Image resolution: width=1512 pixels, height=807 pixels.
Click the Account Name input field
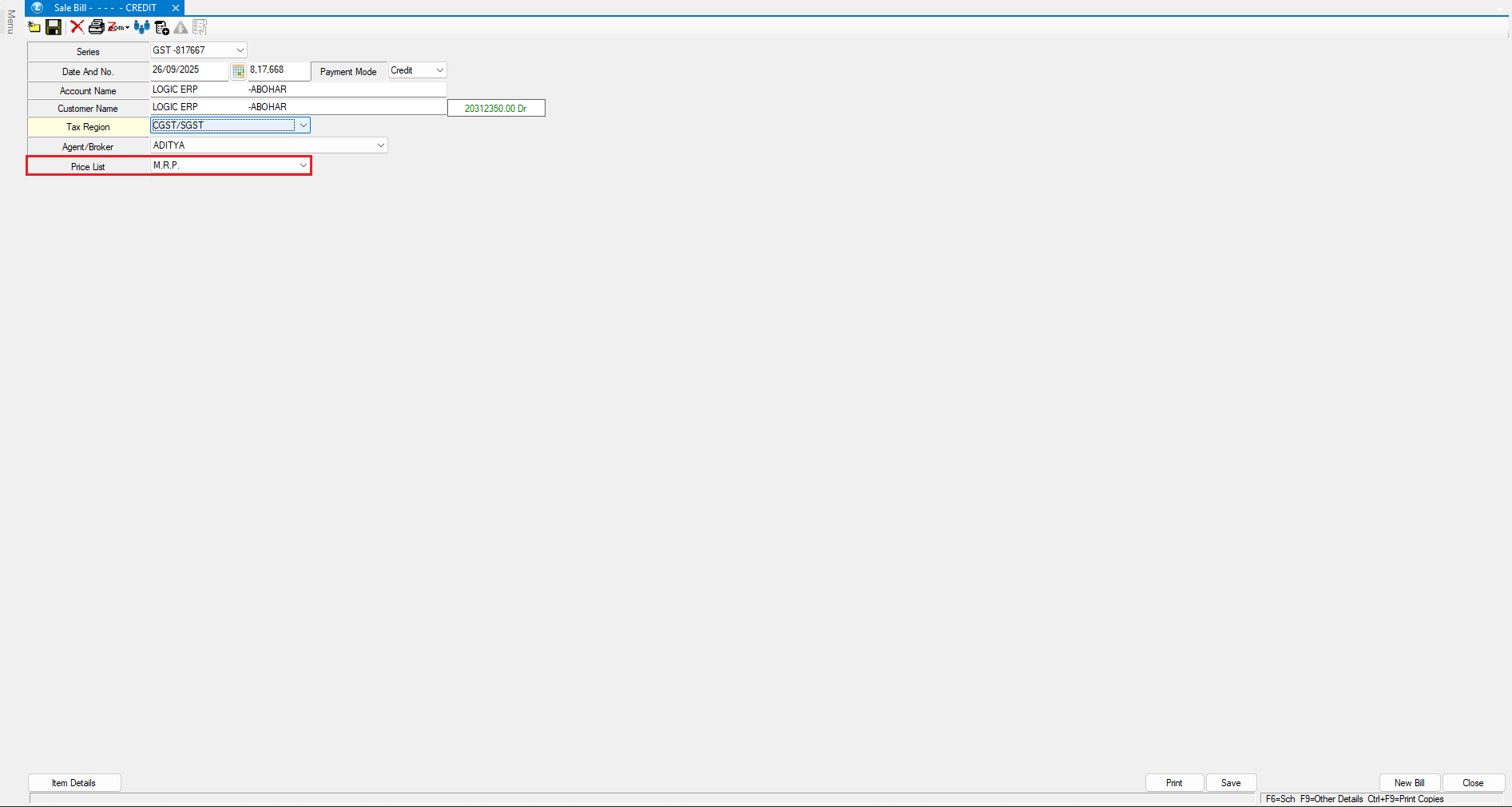[x=297, y=89]
